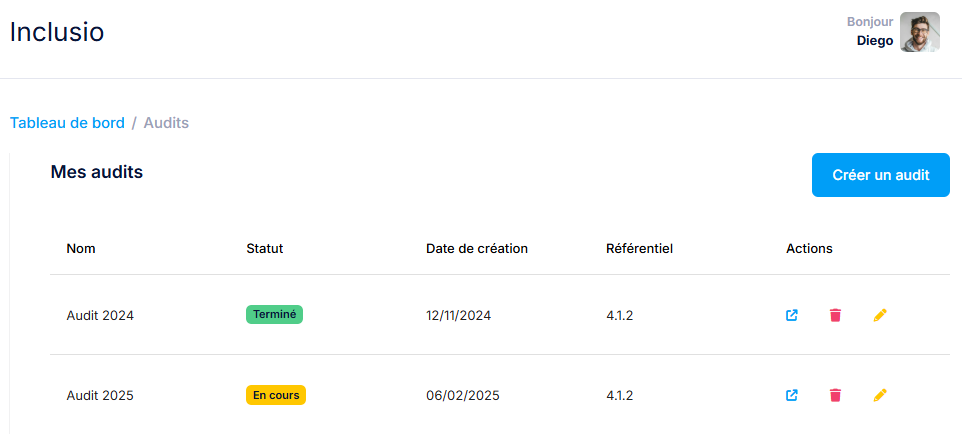Image resolution: width=962 pixels, height=434 pixels.
Task: Edit Audit 2024 with pencil icon
Action: tap(880, 316)
